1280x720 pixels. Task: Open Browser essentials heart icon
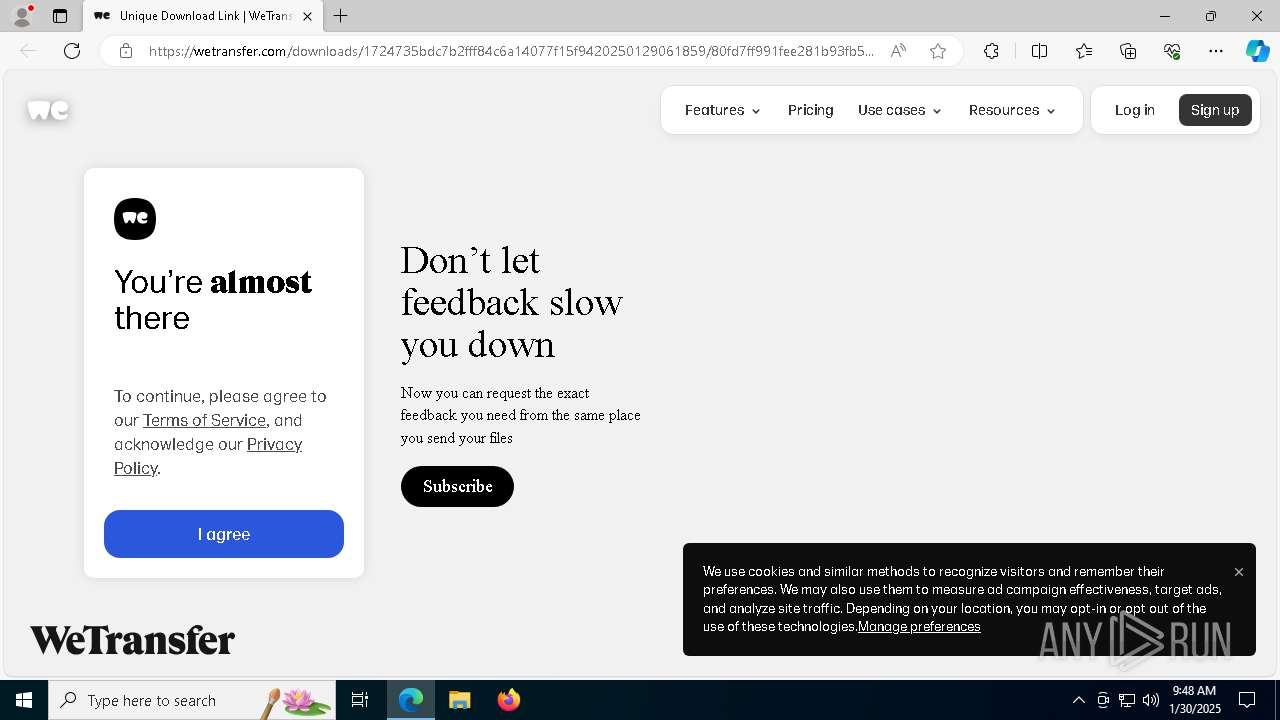1172,51
